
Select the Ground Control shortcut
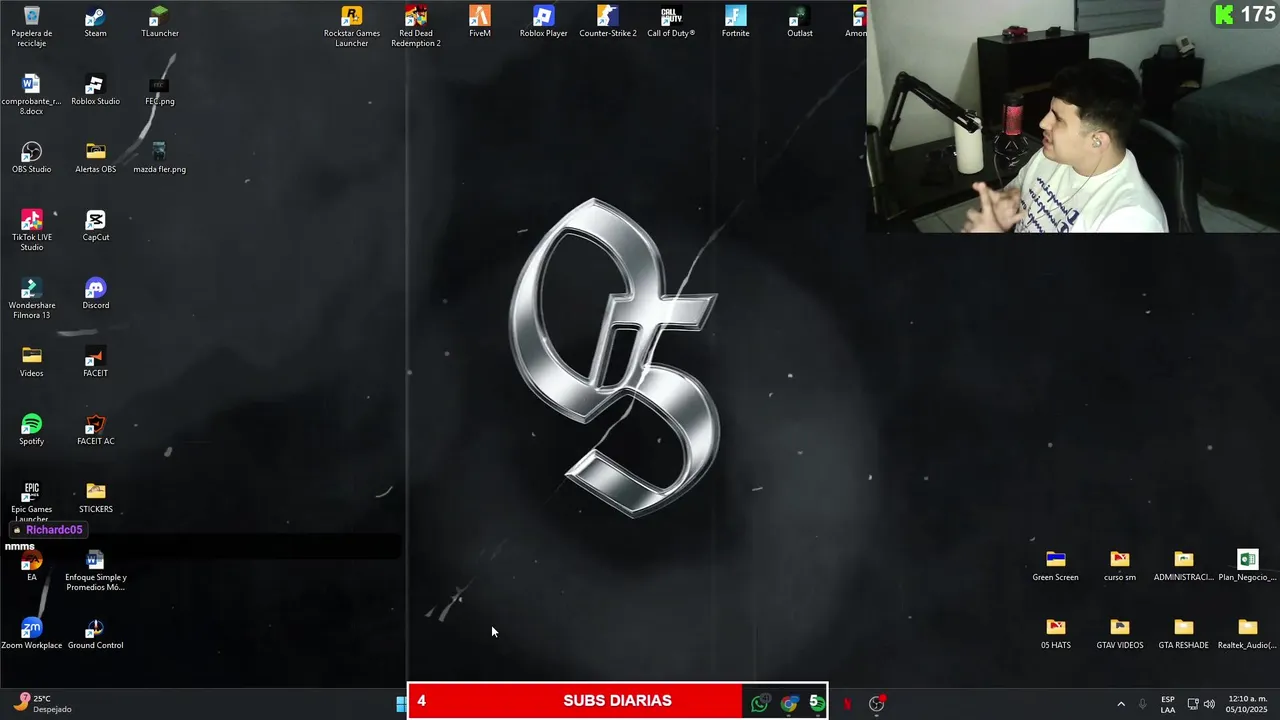coord(95,634)
